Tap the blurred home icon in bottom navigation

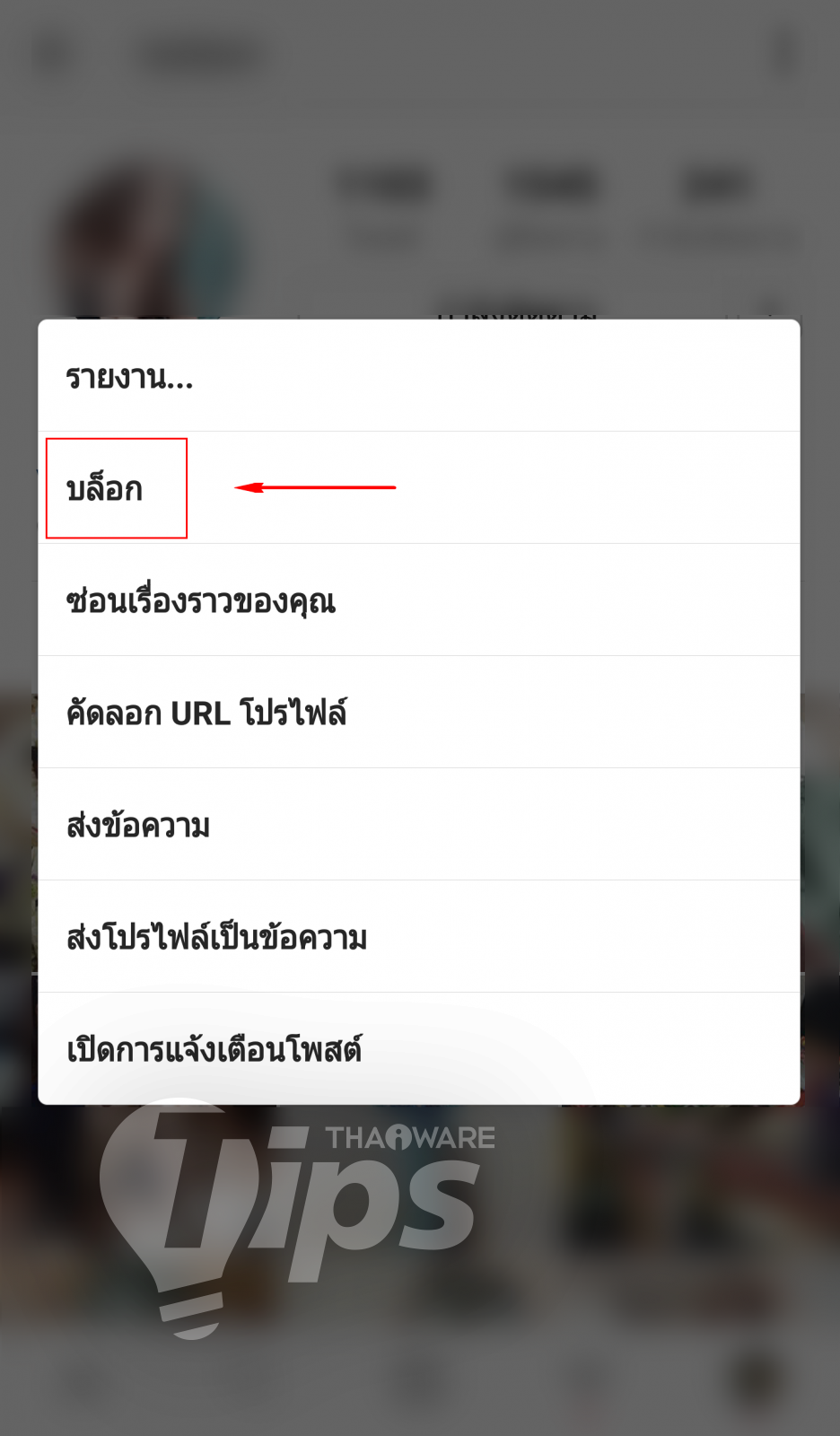click(86, 1380)
